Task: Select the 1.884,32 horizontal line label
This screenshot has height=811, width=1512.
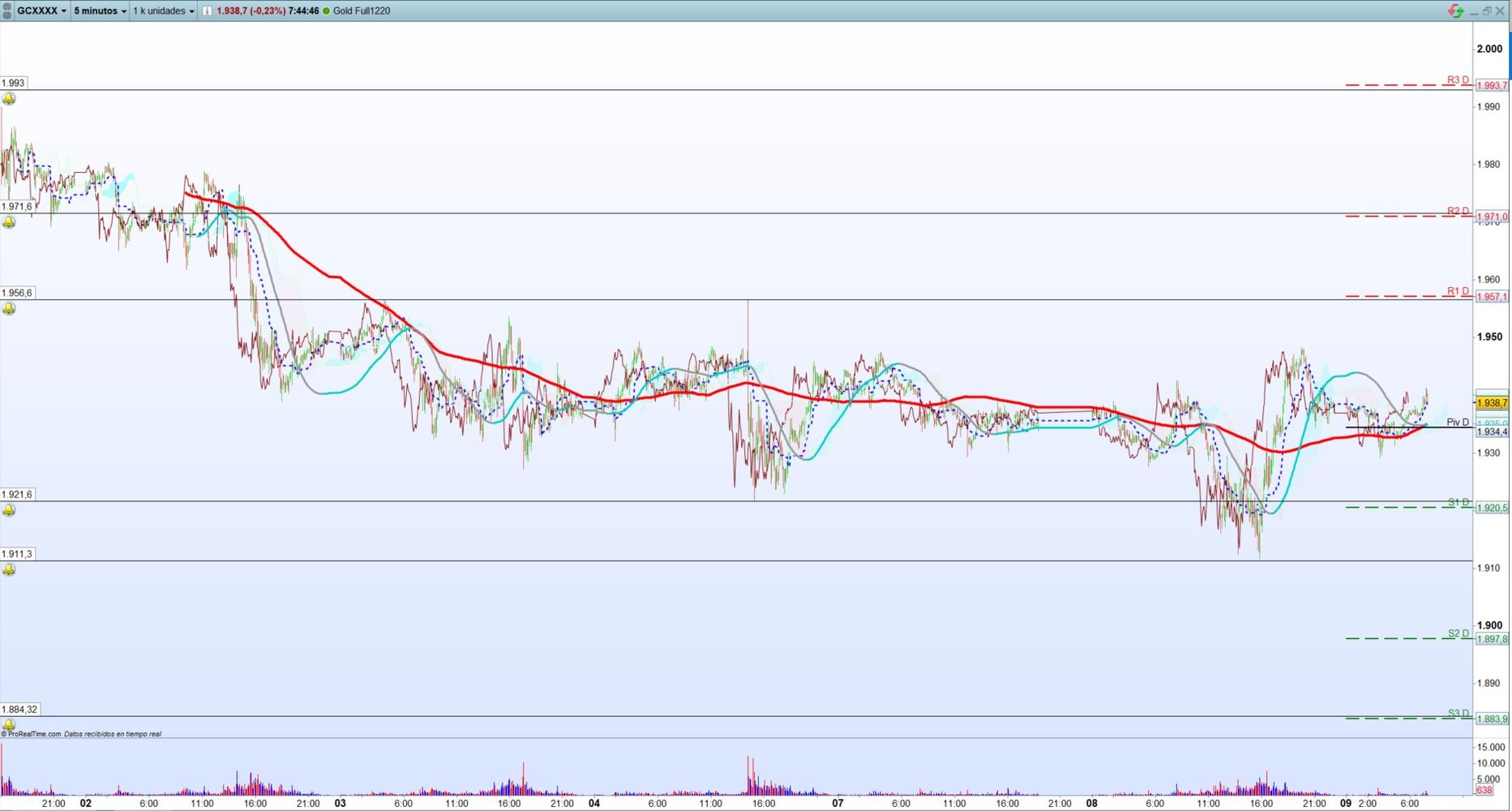Action: point(19,709)
